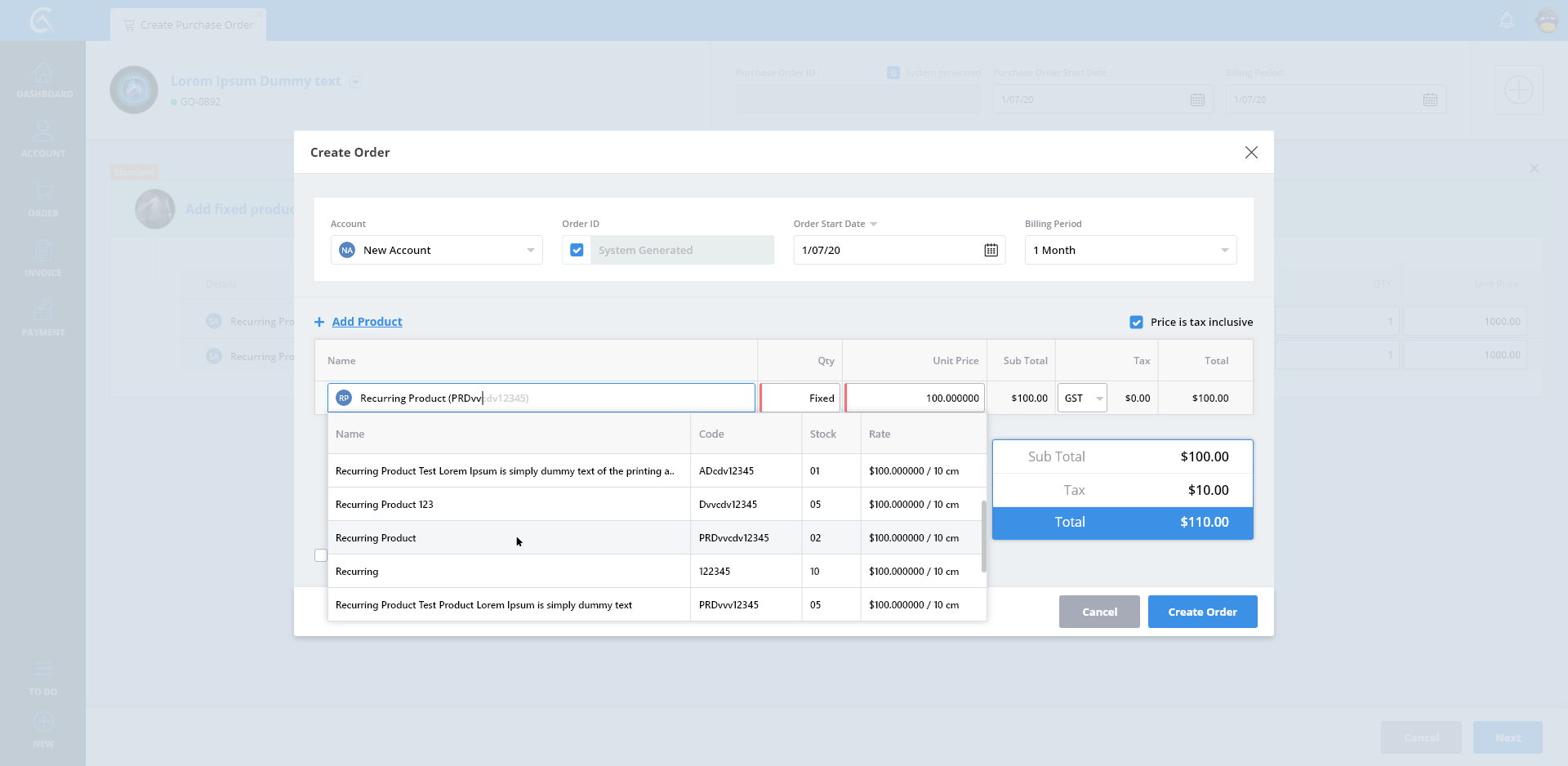Screen dimensions: 1568x766
Task: Toggle Price is tax inclusive checkbox
Action: (1136, 322)
